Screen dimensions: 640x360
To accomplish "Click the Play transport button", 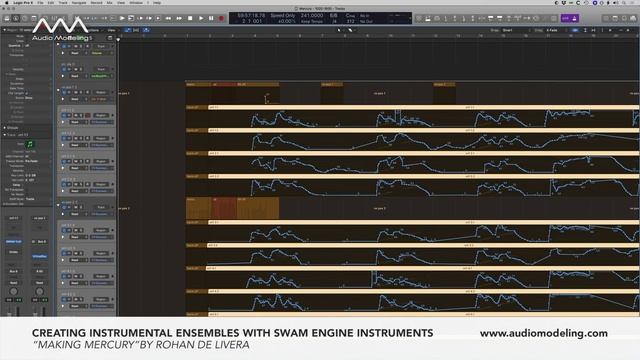I will tap(201, 18).
